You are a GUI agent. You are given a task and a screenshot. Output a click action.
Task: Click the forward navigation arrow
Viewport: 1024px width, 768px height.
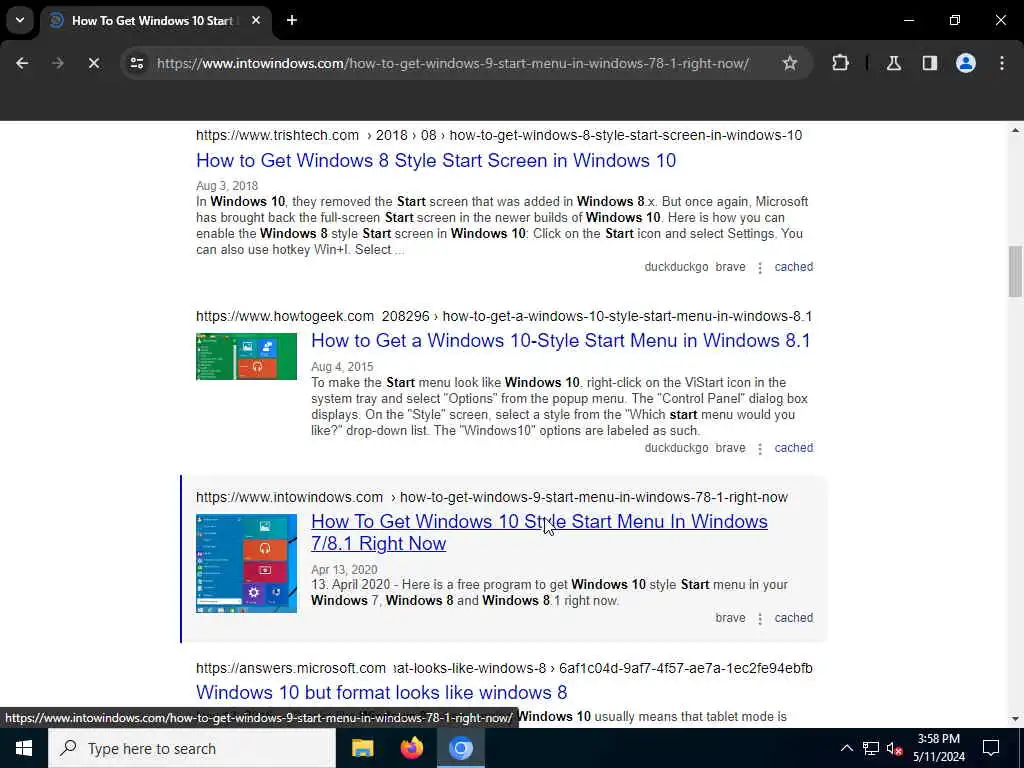tap(57, 63)
